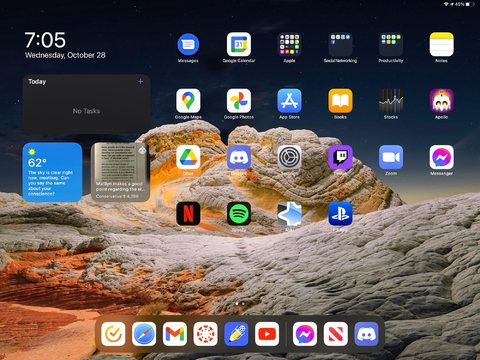Open Gmail from the dock

(x=175, y=334)
